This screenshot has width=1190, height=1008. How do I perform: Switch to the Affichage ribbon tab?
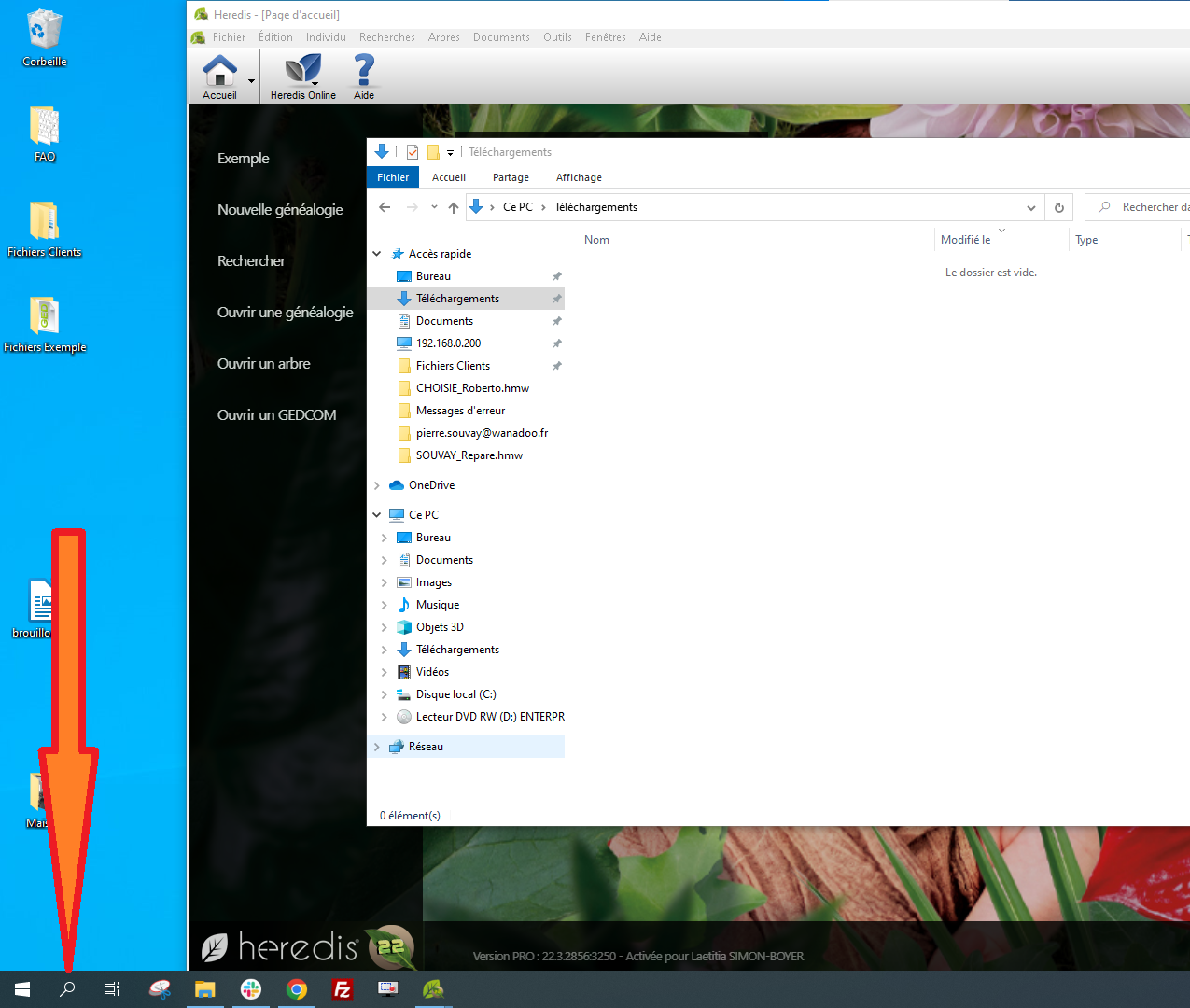[579, 177]
